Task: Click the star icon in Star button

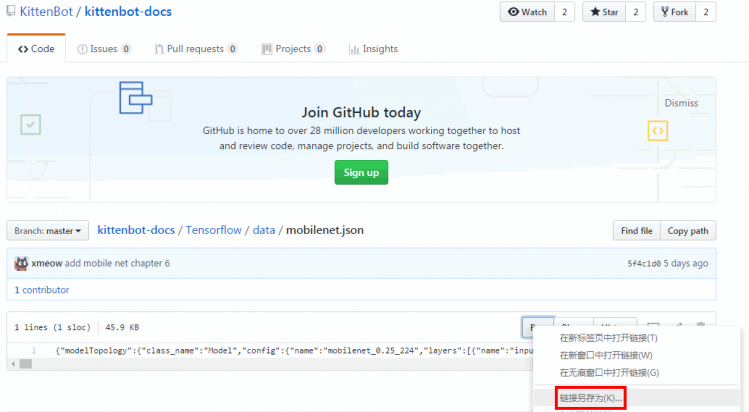Action: 595,12
